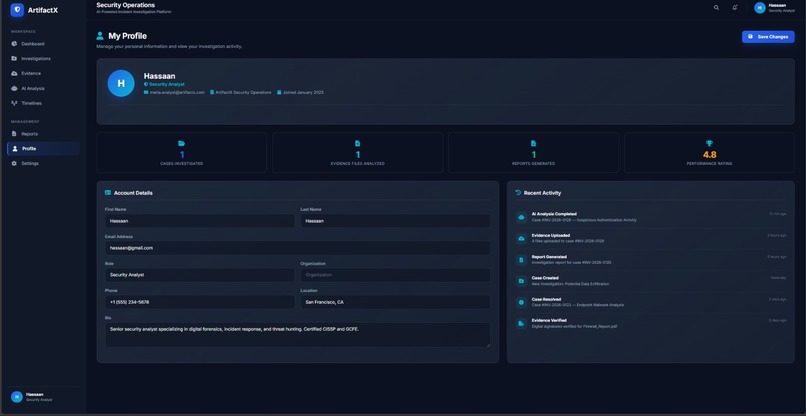Image resolution: width=806 pixels, height=416 pixels.
Task: Click the Report Generated activity icon
Action: (x=522, y=260)
